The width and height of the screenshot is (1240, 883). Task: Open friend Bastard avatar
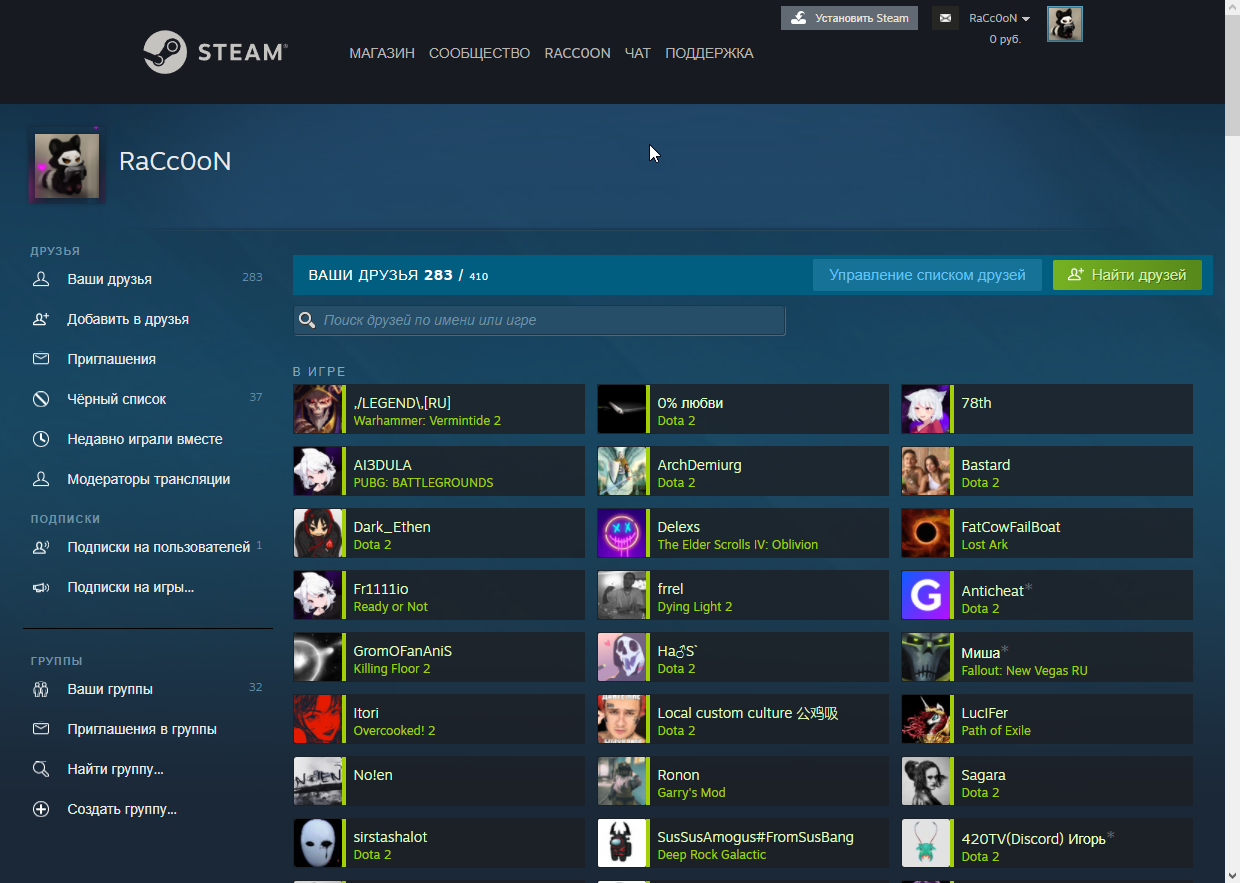(926, 471)
